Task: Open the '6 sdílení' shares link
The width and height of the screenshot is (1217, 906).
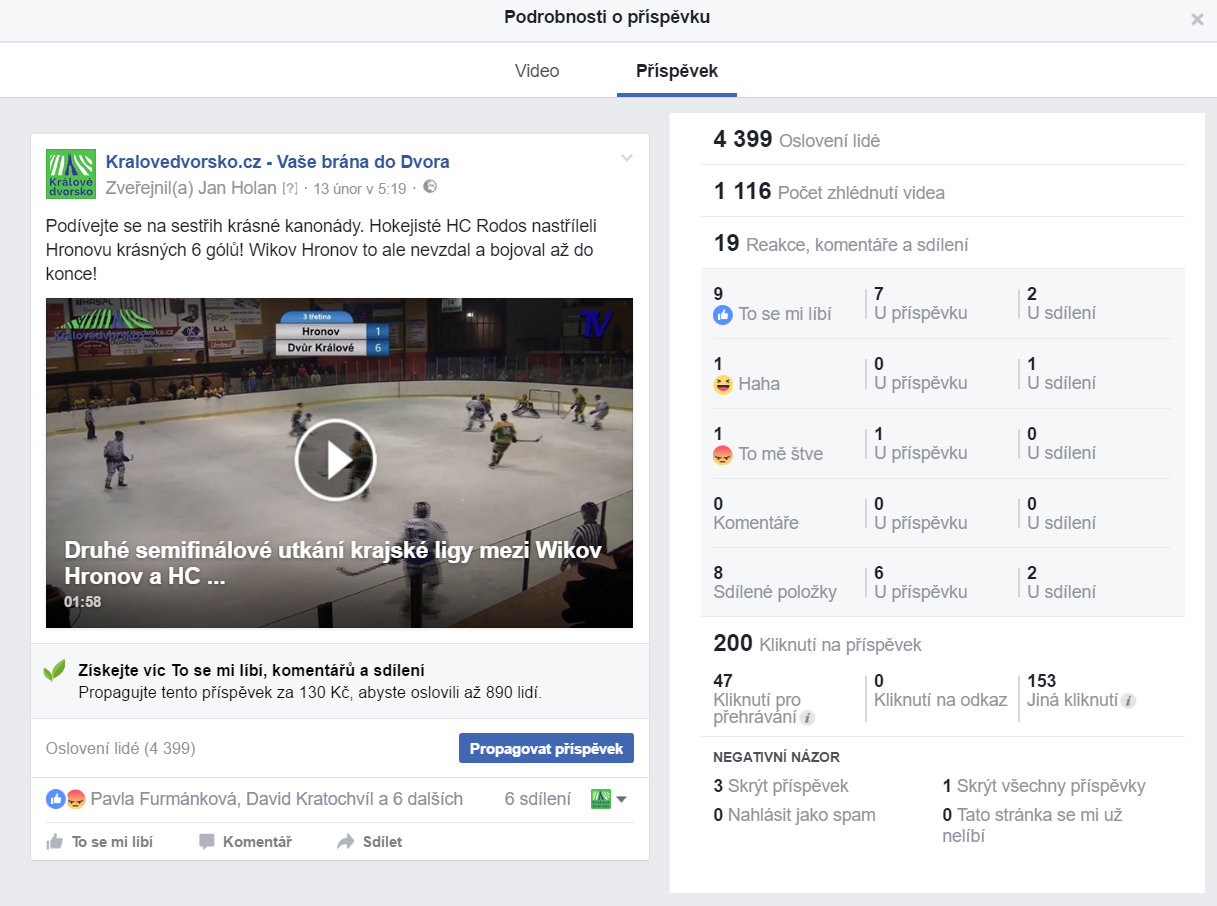Action: point(537,799)
